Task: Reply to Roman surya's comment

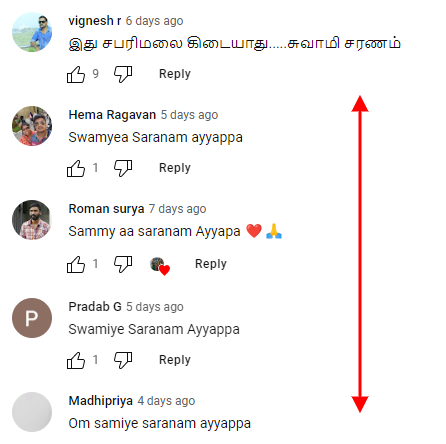Action: [211, 264]
